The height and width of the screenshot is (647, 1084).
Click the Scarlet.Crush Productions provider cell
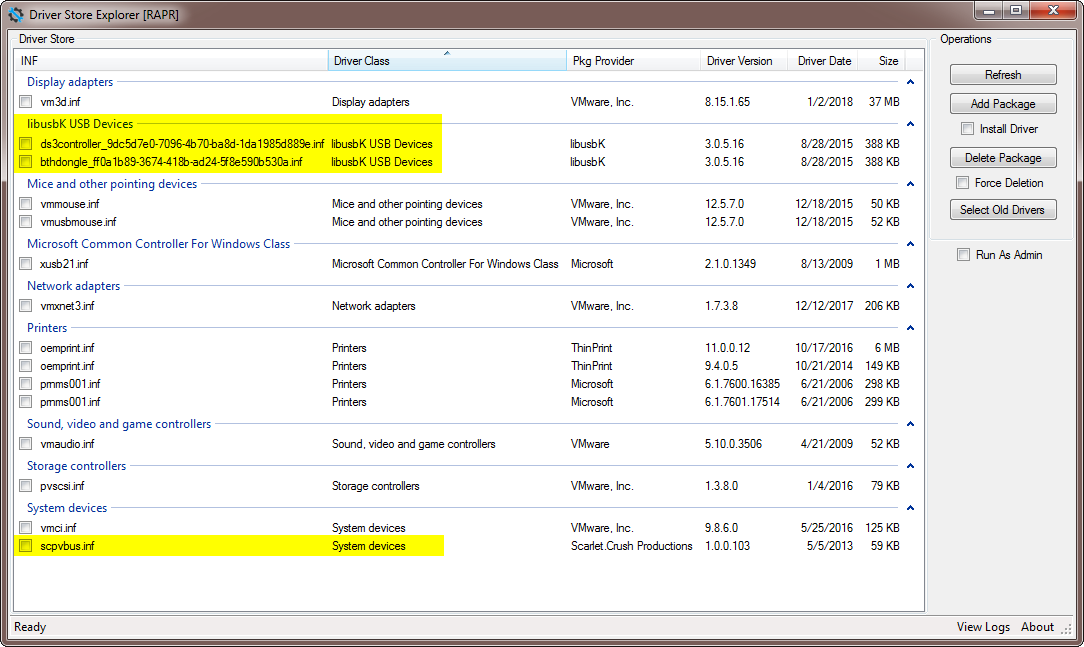point(632,546)
